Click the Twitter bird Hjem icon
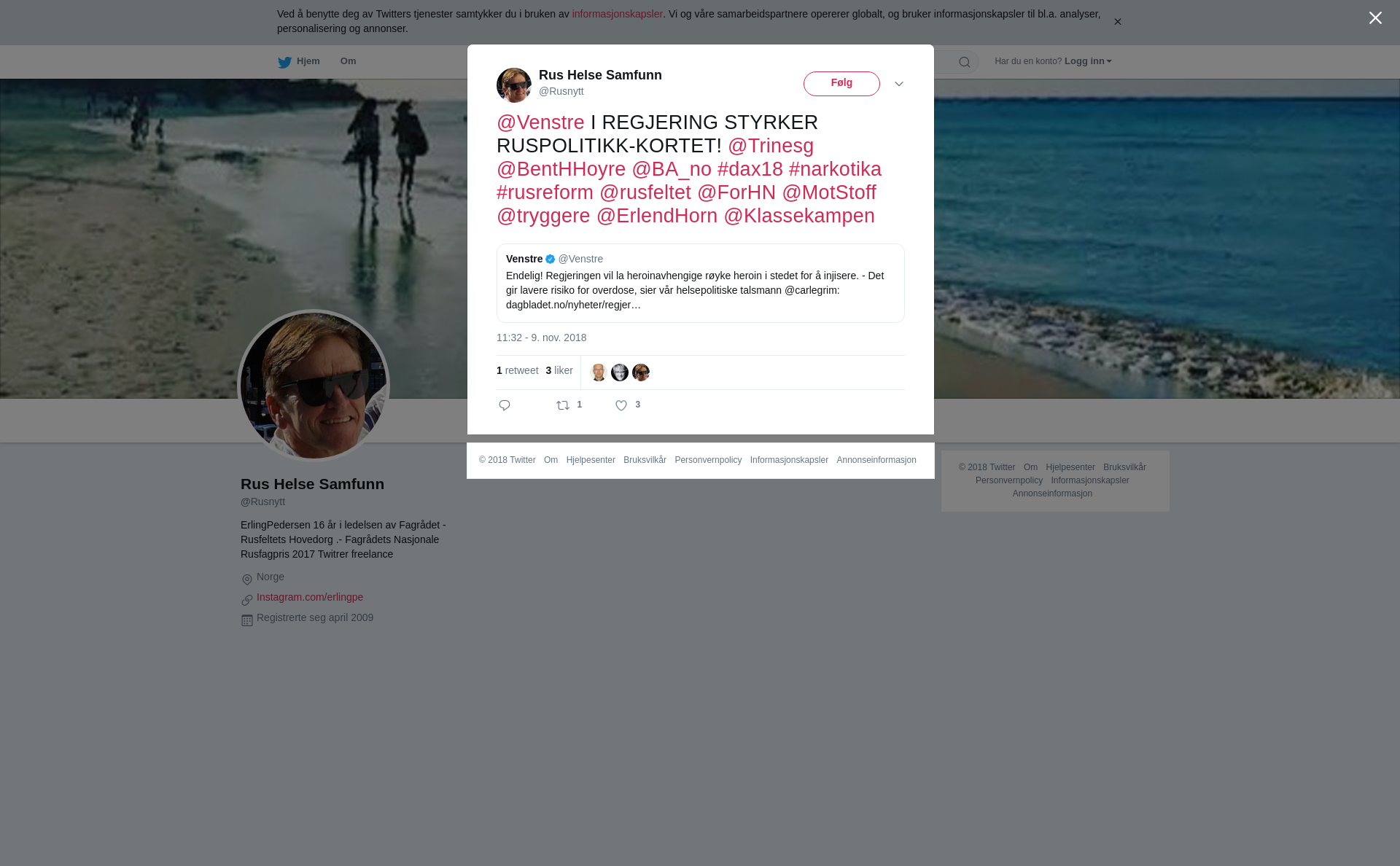 coord(284,62)
